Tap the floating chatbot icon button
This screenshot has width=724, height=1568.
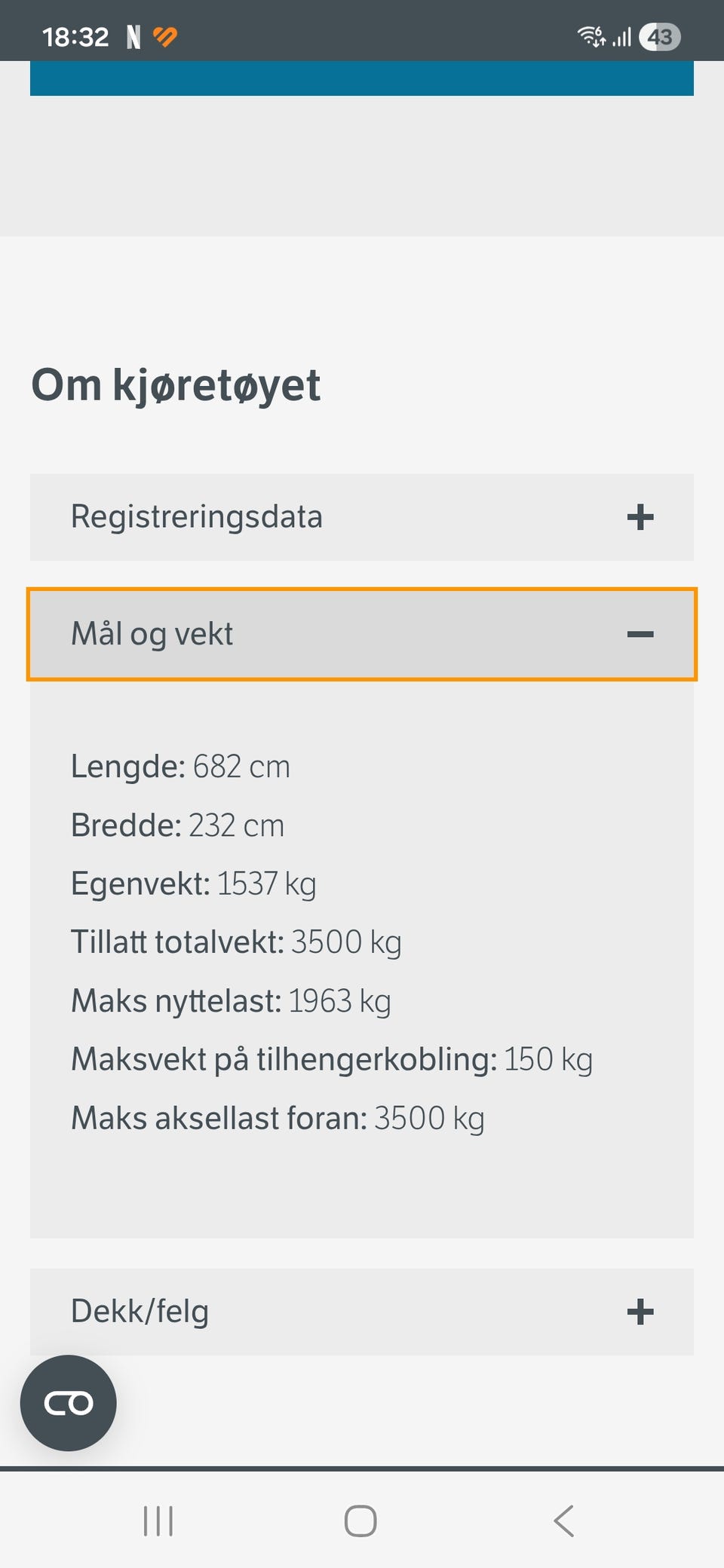click(69, 1403)
